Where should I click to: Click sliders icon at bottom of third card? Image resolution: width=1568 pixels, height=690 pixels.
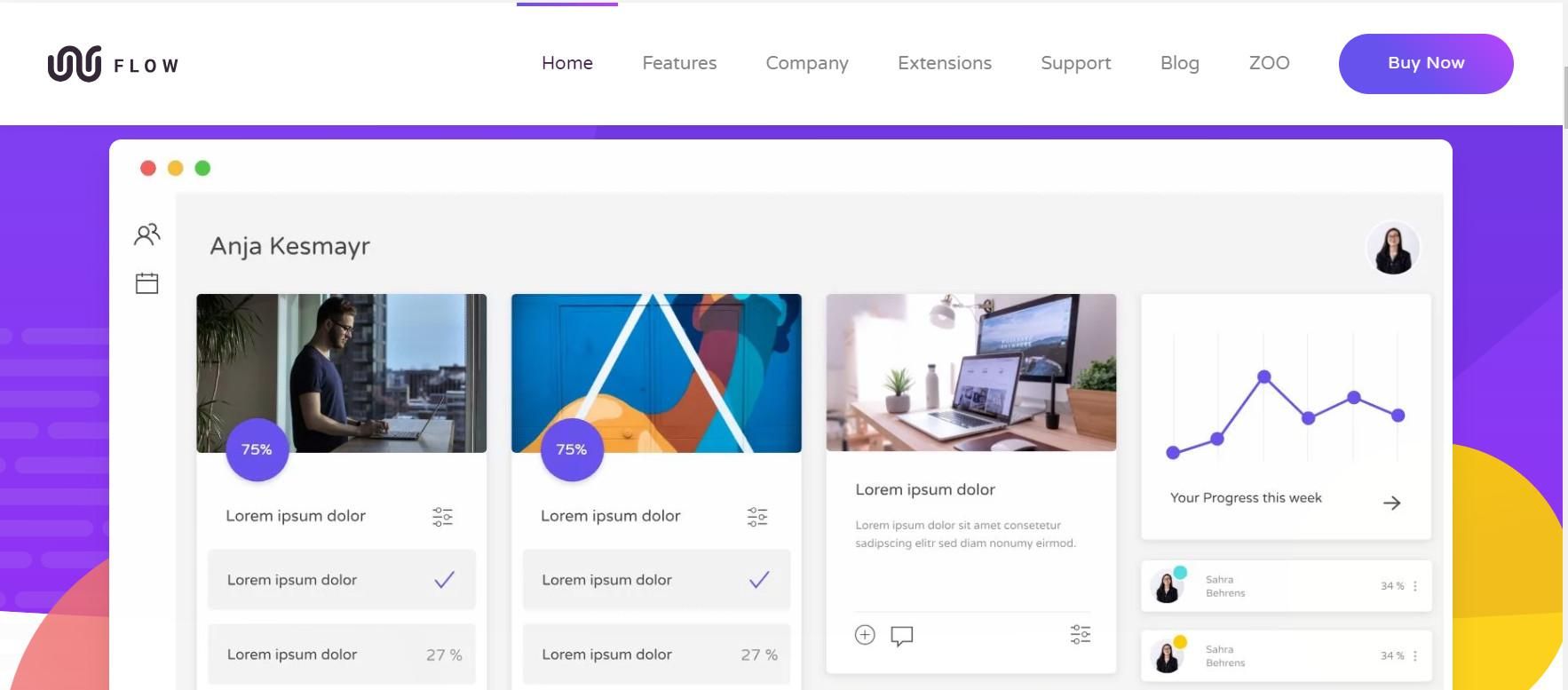tap(1081, 634)
